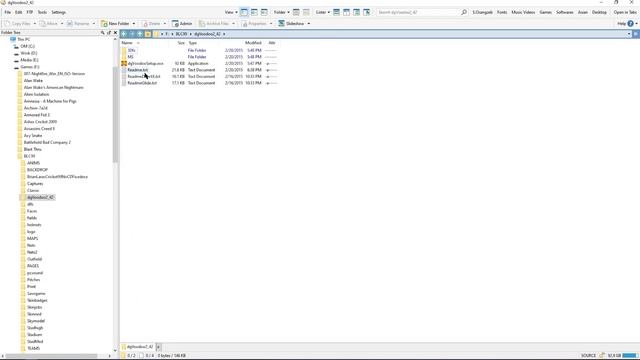
Task: Click the Archive Files toolbar button
Action: (x=214, y=24)
